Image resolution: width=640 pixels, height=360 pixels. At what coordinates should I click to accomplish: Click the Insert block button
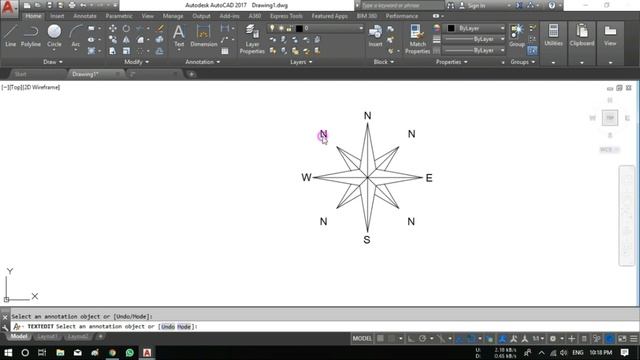[x=375, y=35]
